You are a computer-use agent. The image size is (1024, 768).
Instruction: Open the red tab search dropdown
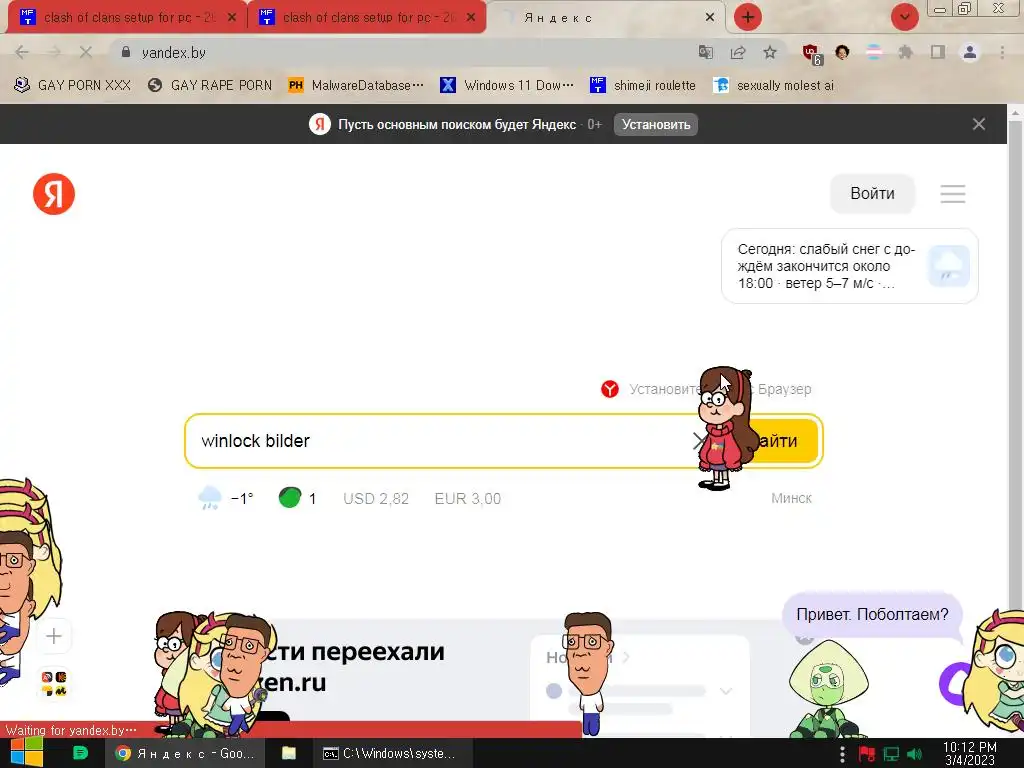point(904,17)
